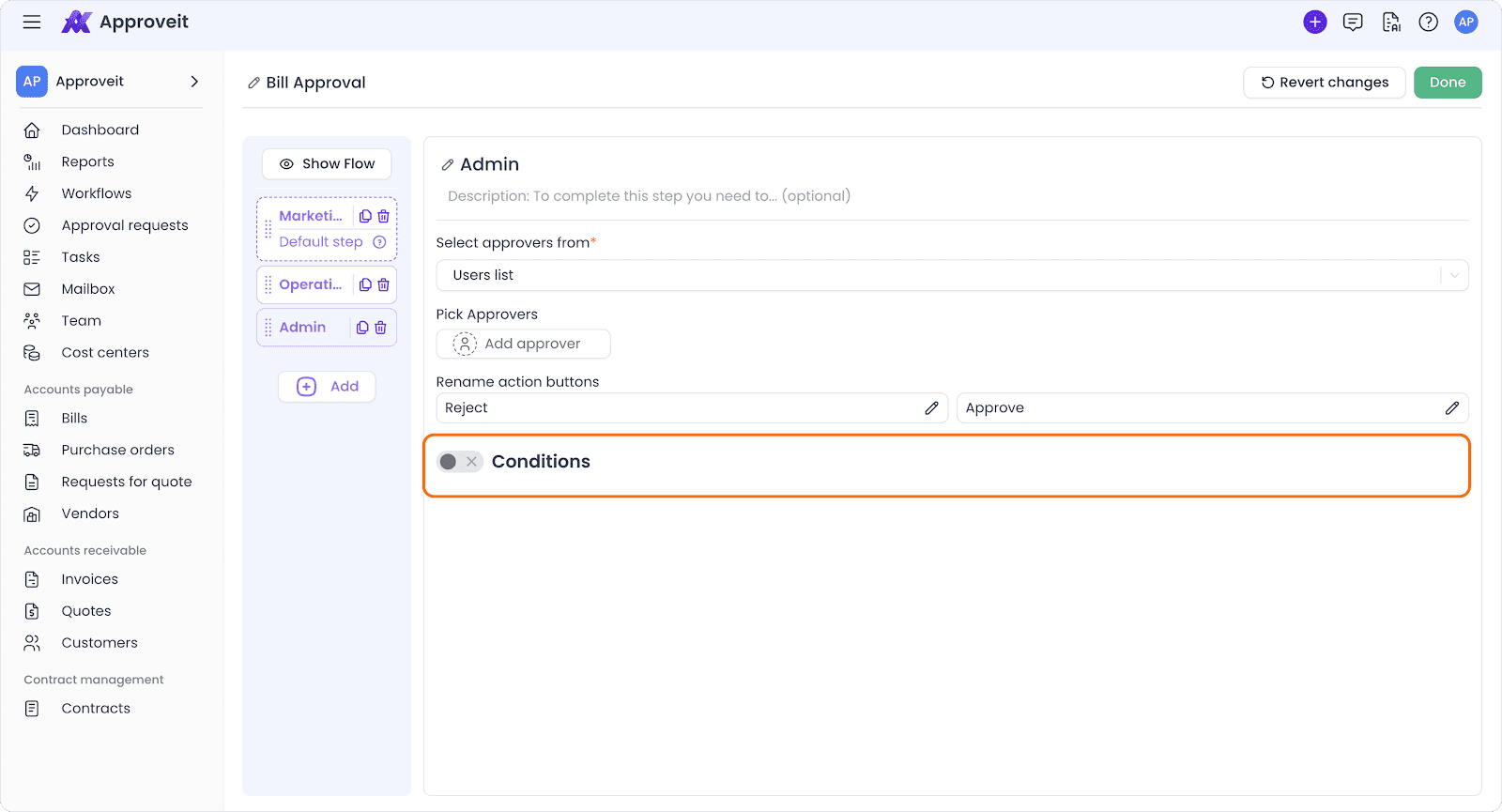The width and height of the screenshot is (1502, 812).
Task: Click pencil icon next to Admin title
Action: click(x=448, y=165)
